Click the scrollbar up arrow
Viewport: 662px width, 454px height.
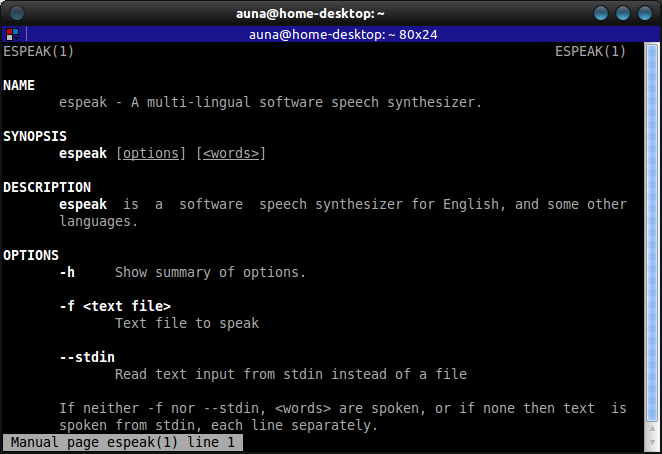652,429
